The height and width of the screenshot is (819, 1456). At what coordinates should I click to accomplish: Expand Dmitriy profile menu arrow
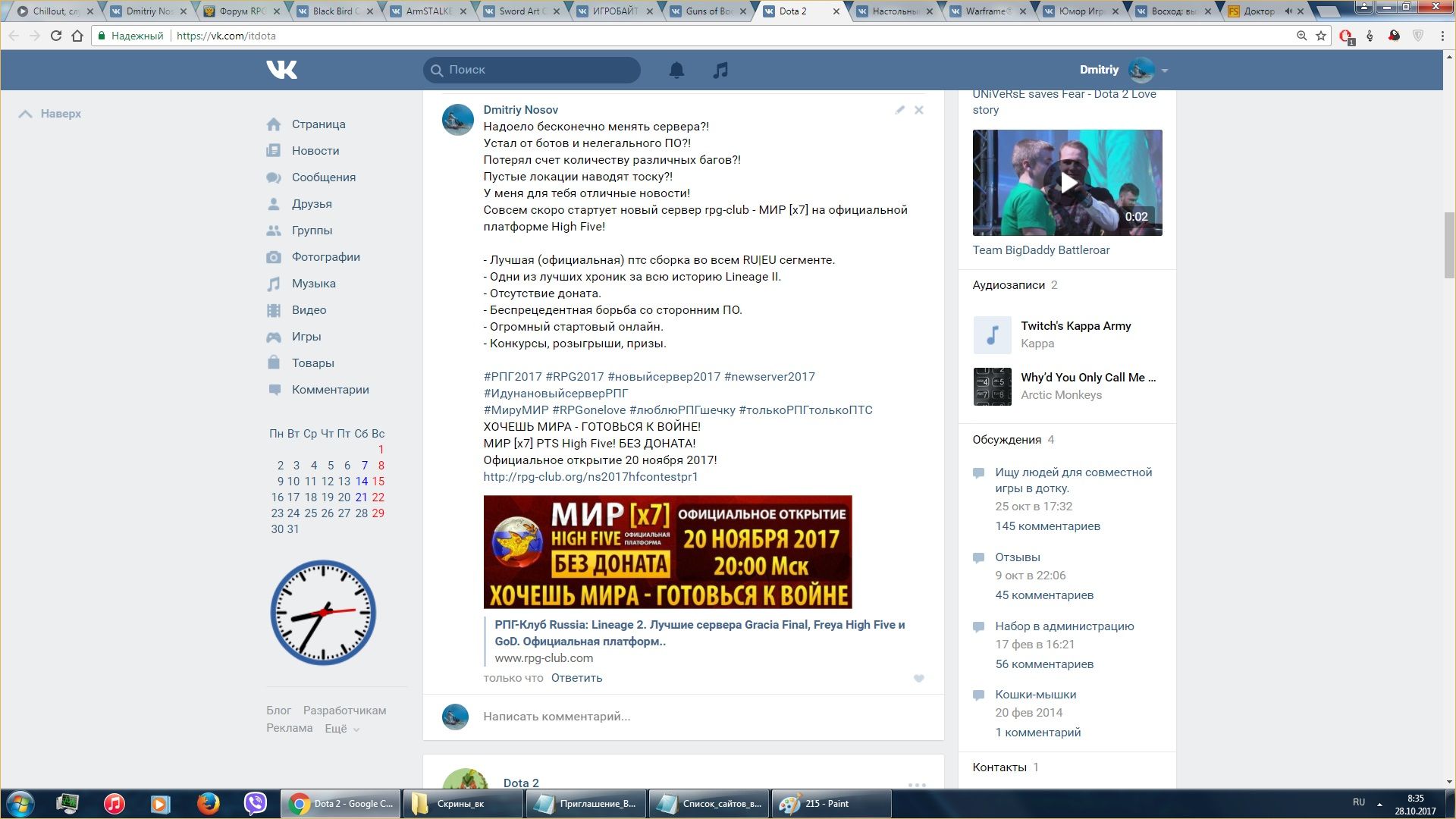1165,71
